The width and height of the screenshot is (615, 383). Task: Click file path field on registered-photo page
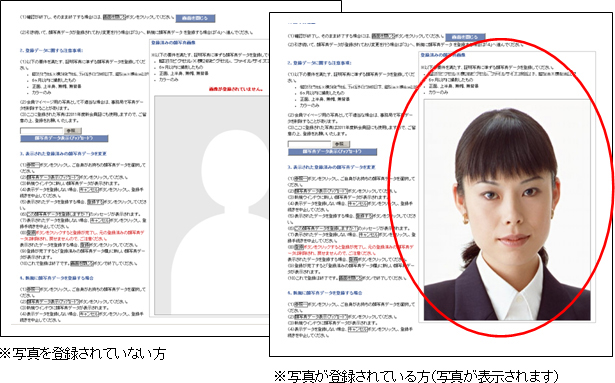[x=309, y=144]
